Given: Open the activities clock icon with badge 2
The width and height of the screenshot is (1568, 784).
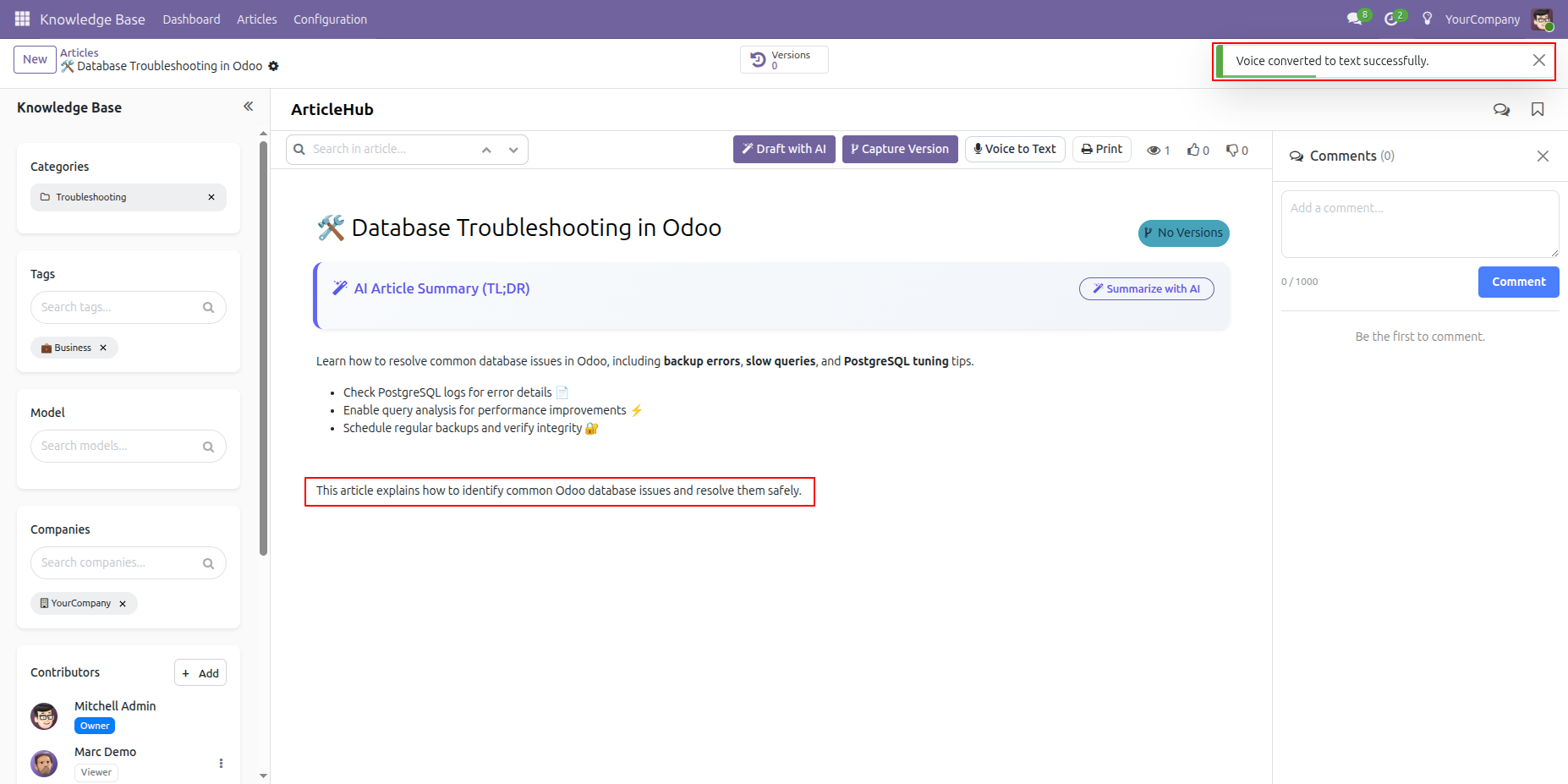Looking at the screenshot, I should [x=1394, y=19].
